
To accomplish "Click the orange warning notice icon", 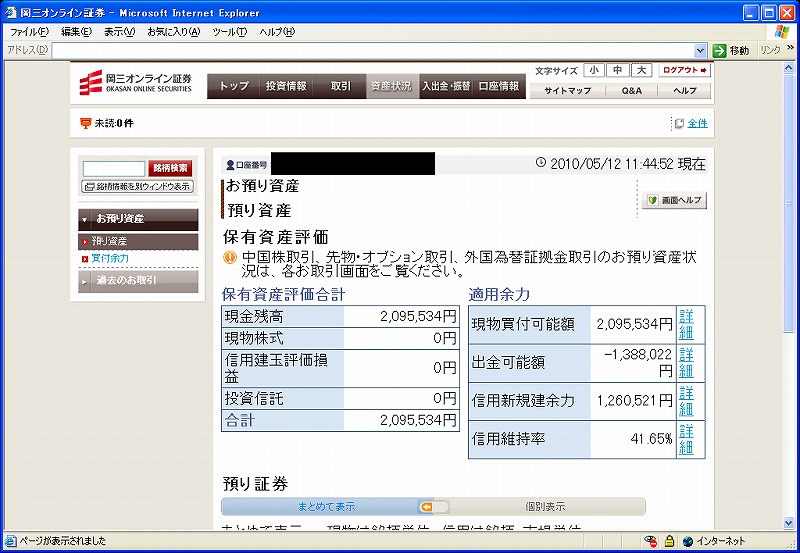I will (x=230, y=258).
